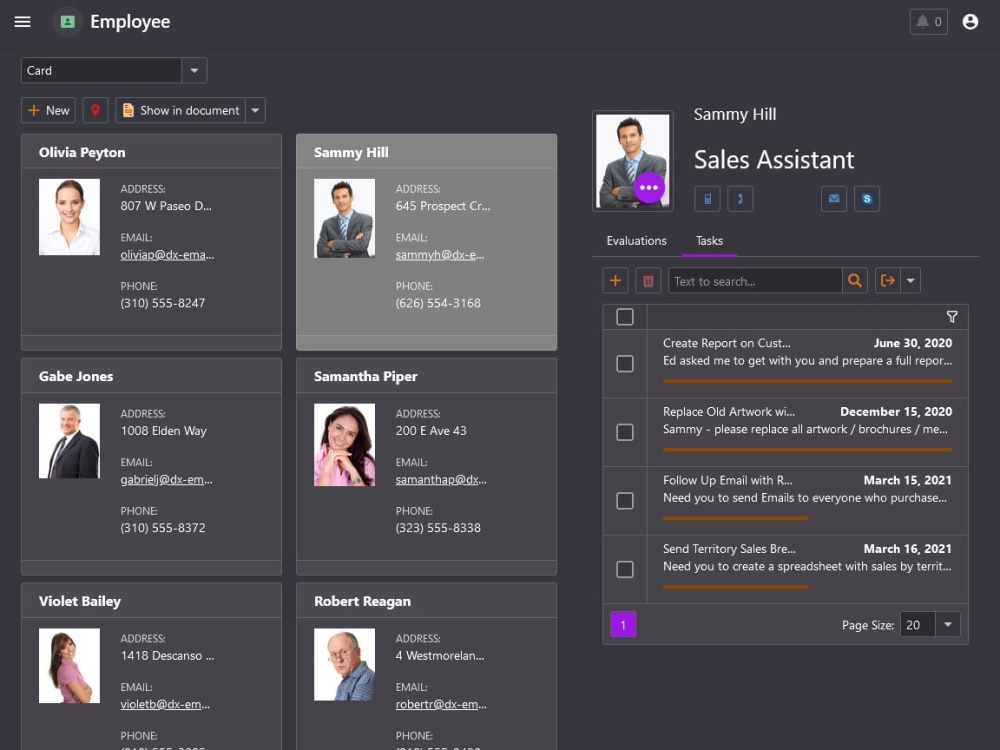Switch to the Evaluations tab
Image resolution: width=1000 pixels, height=750 pixels.
[636, 240]
